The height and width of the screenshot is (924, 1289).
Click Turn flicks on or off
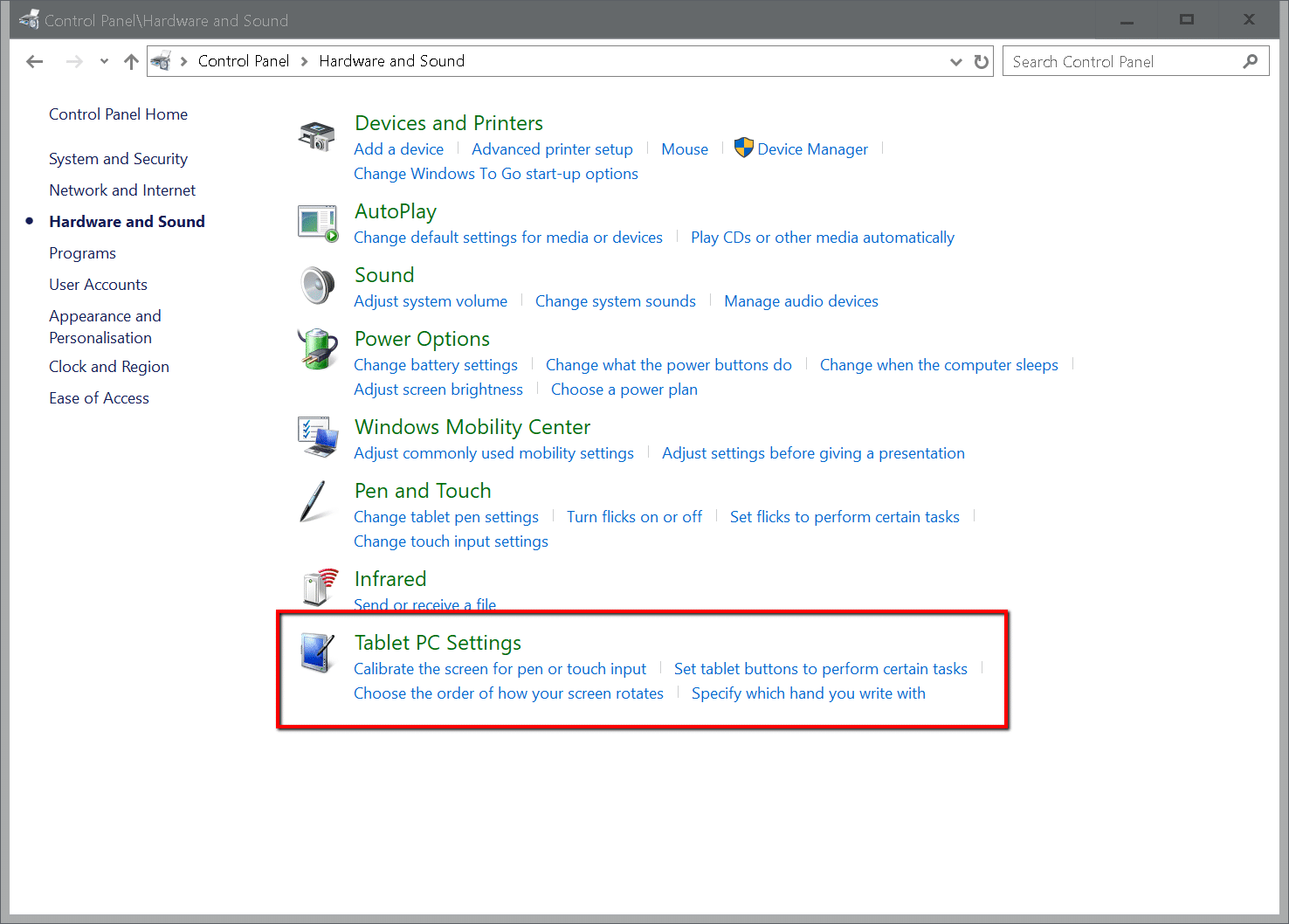pos(634,517)
